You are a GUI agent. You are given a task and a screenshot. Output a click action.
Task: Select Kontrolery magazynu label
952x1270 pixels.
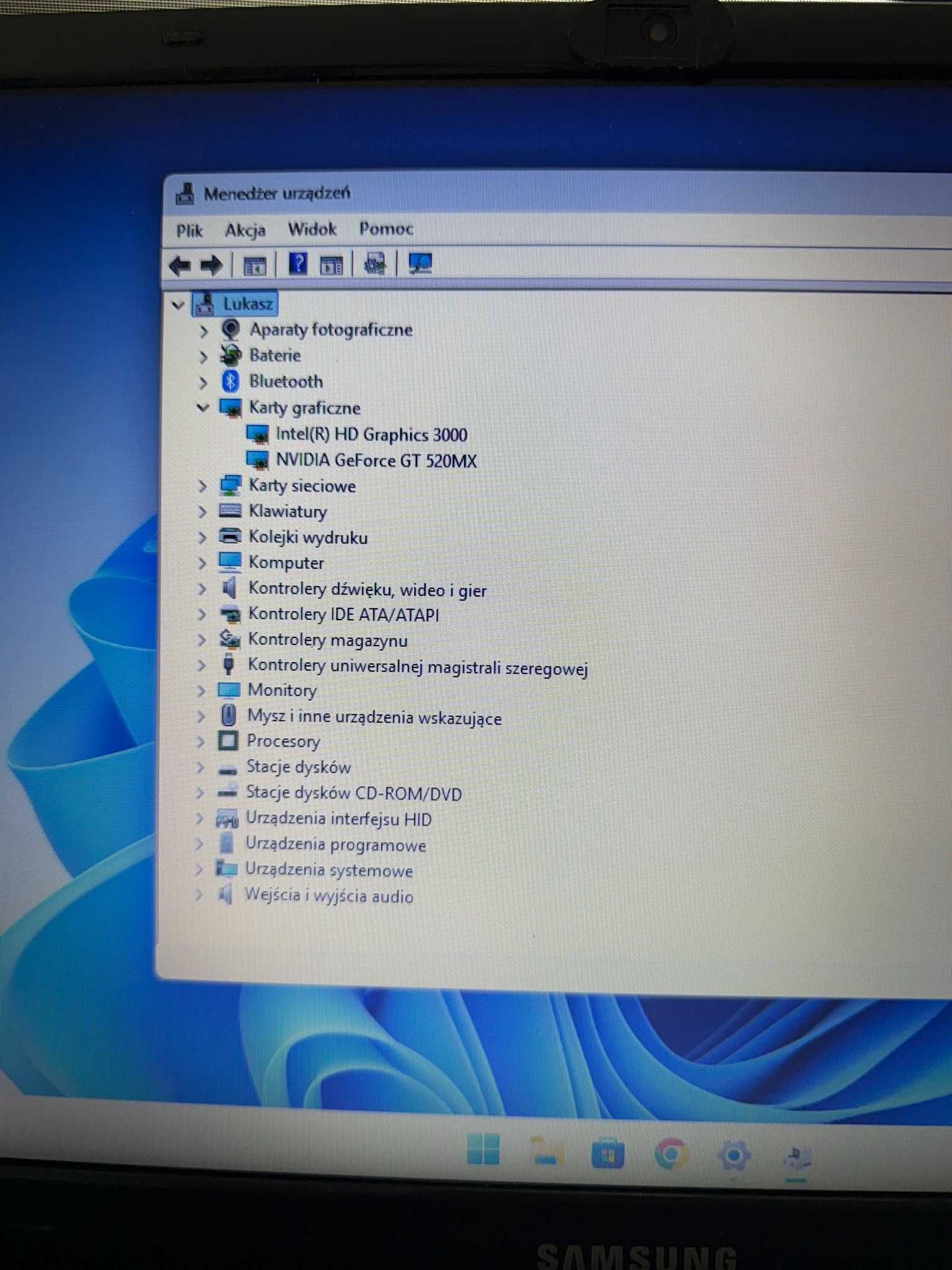328,640
